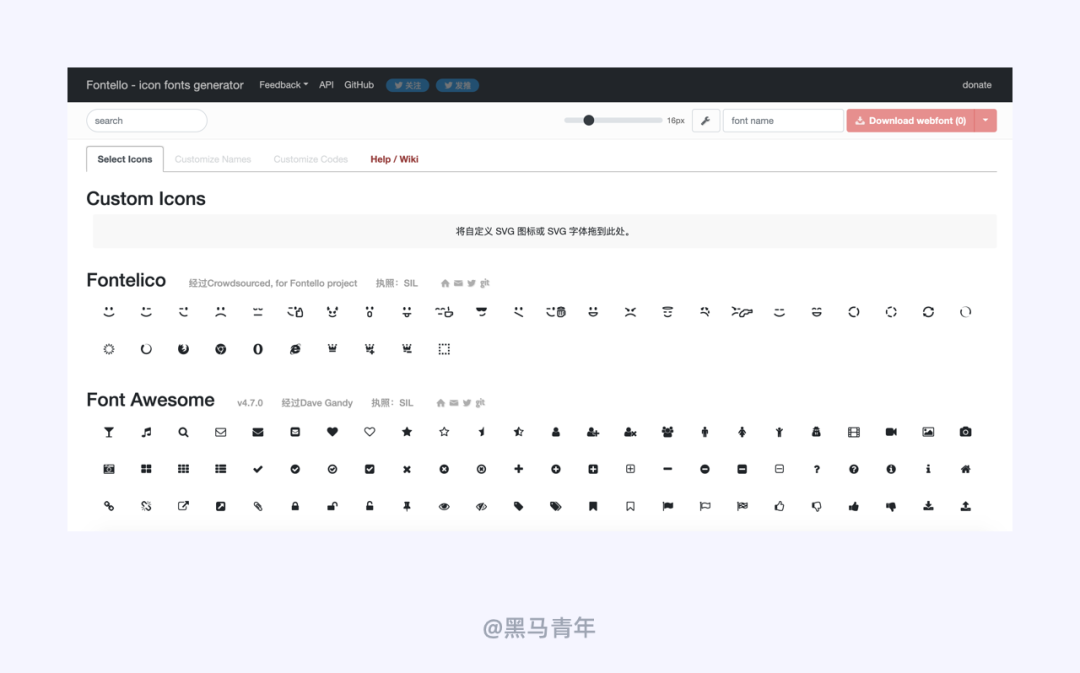This screenshot has height=673, width=1080.
Task: Open Fontelico's home page icon link
Action: (x=445, y=283)
